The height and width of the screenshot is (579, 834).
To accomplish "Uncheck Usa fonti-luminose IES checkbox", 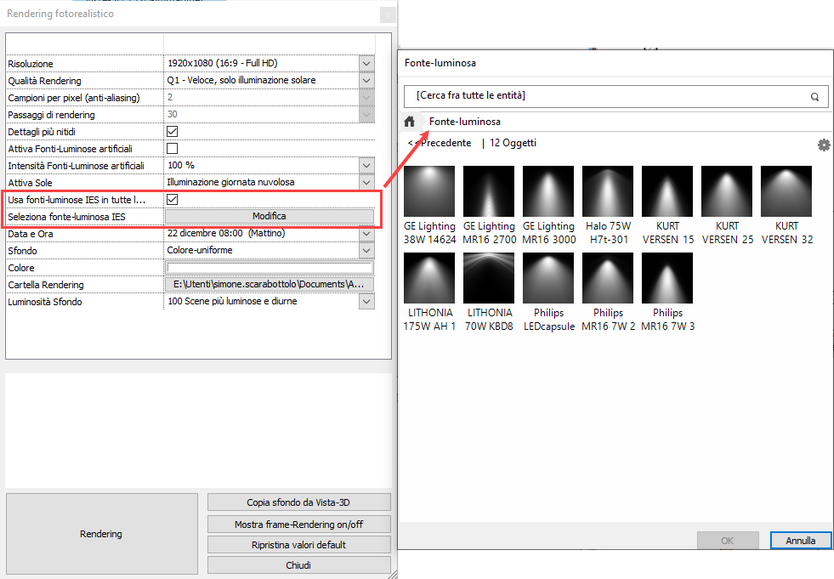I will [172, 199].
